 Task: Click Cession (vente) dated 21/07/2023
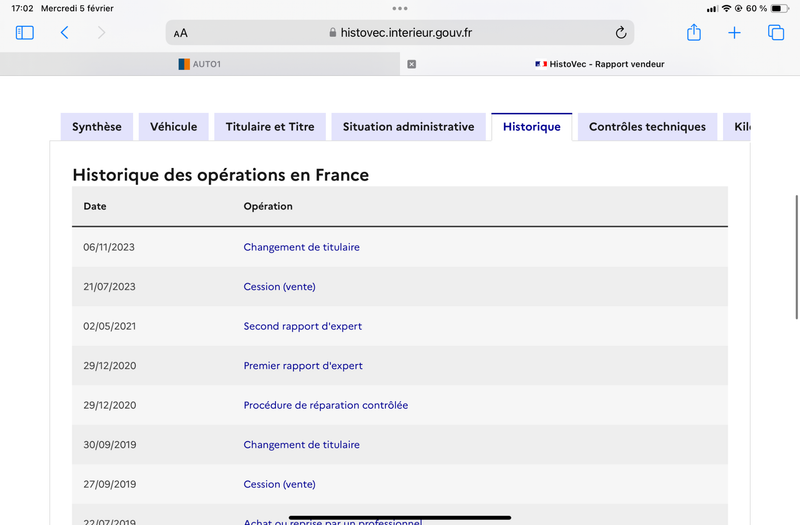coord(280,287)
